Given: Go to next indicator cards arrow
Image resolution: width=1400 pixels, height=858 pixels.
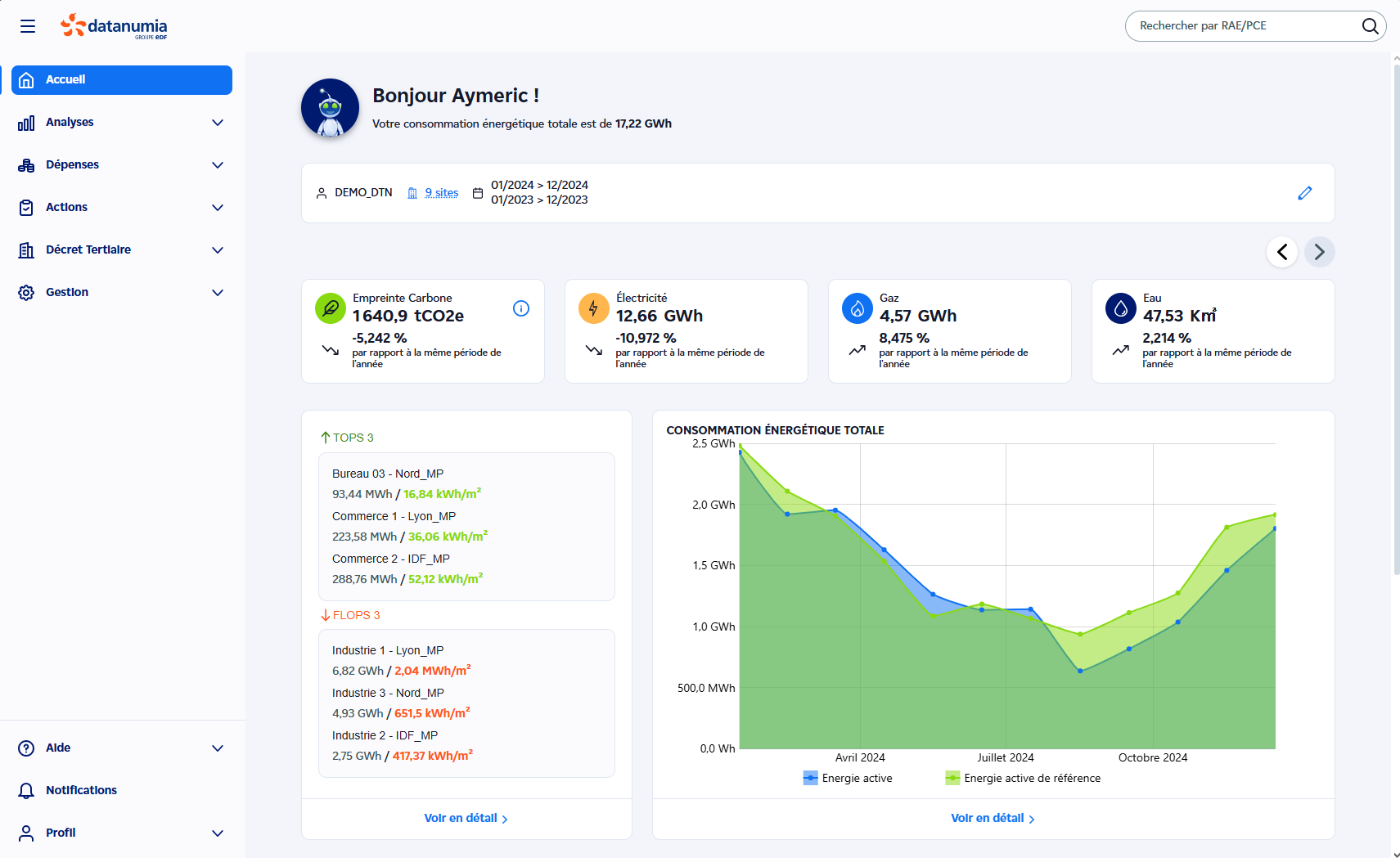Looking at the screenshot, I should click(x=1319, y=252).
